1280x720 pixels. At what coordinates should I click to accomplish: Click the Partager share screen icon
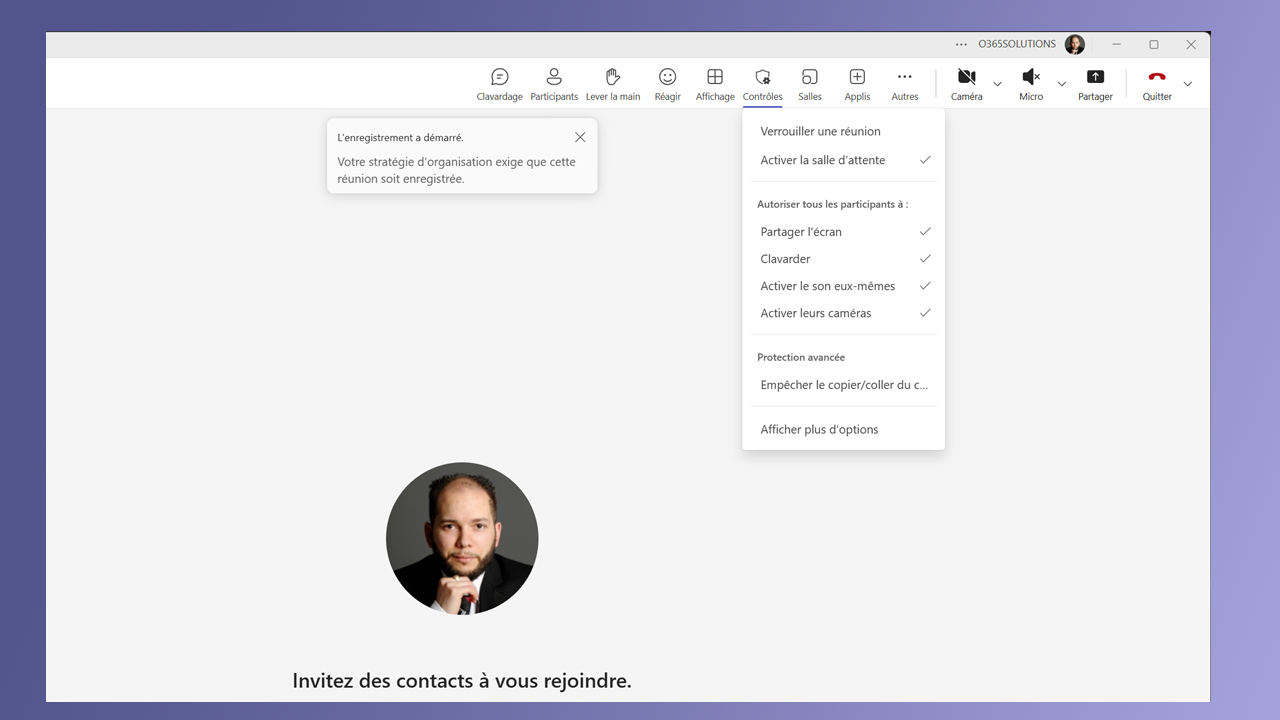[x=1095, y=84]
